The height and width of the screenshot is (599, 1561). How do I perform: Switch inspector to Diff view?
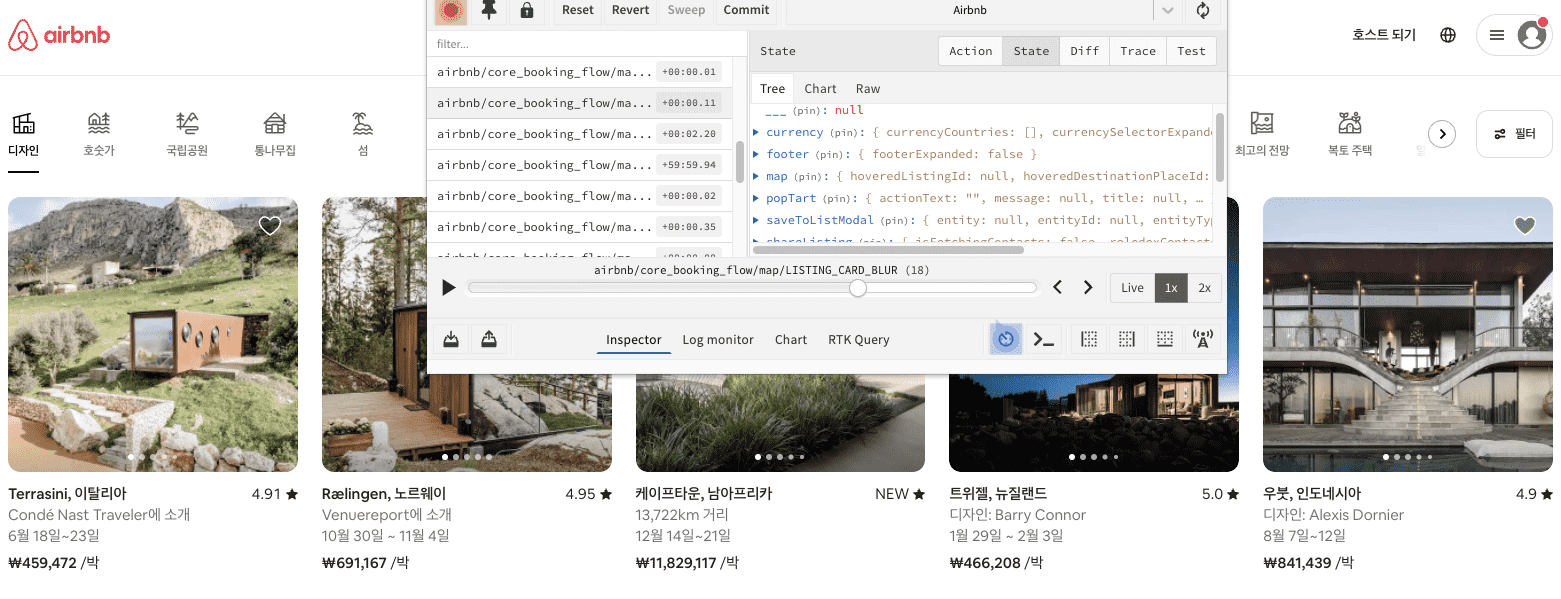coord(1085,51)
